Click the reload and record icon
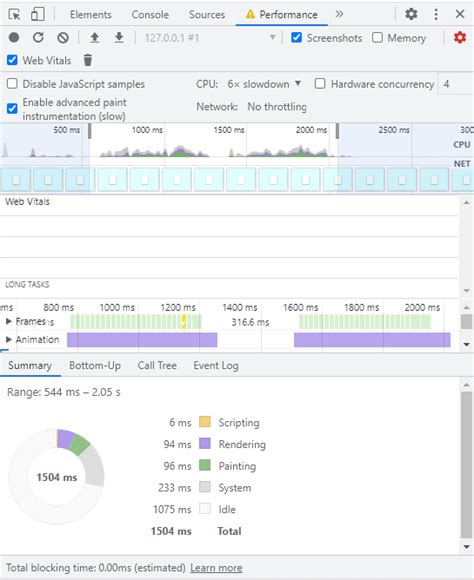 (x=38, y=38)
